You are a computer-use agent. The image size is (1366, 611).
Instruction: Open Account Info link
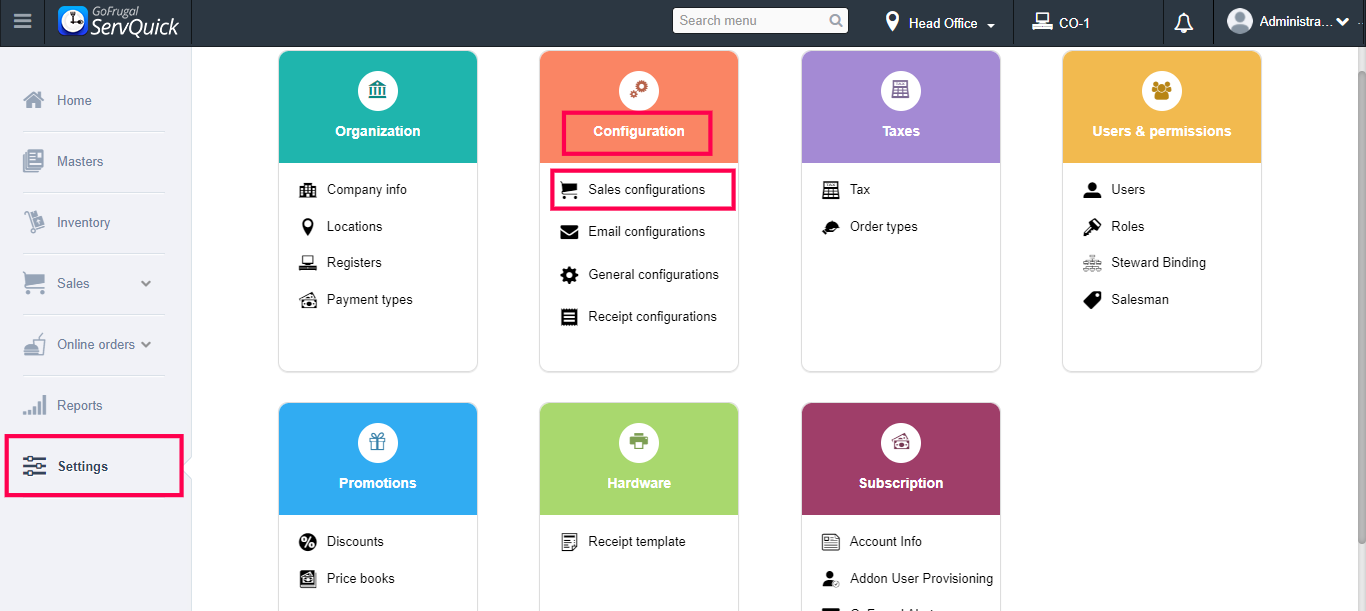[x=886, y=542]
